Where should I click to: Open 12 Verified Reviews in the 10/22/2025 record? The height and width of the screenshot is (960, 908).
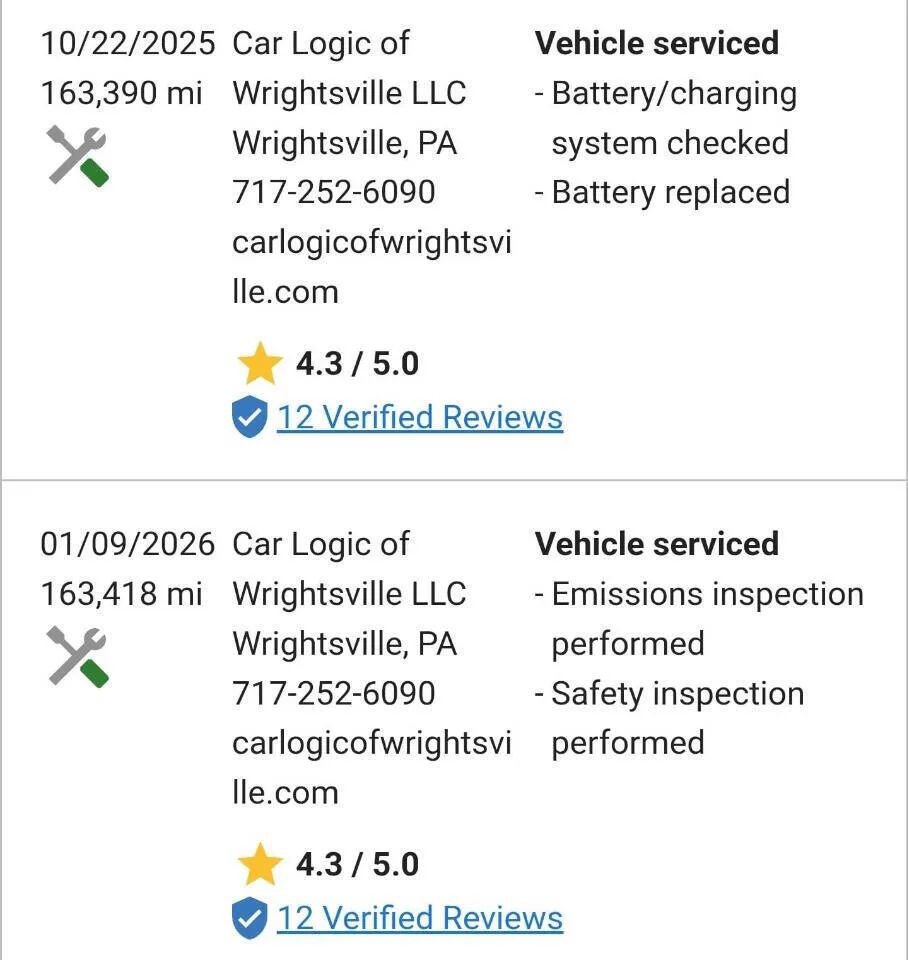click(x=420, y=418)
